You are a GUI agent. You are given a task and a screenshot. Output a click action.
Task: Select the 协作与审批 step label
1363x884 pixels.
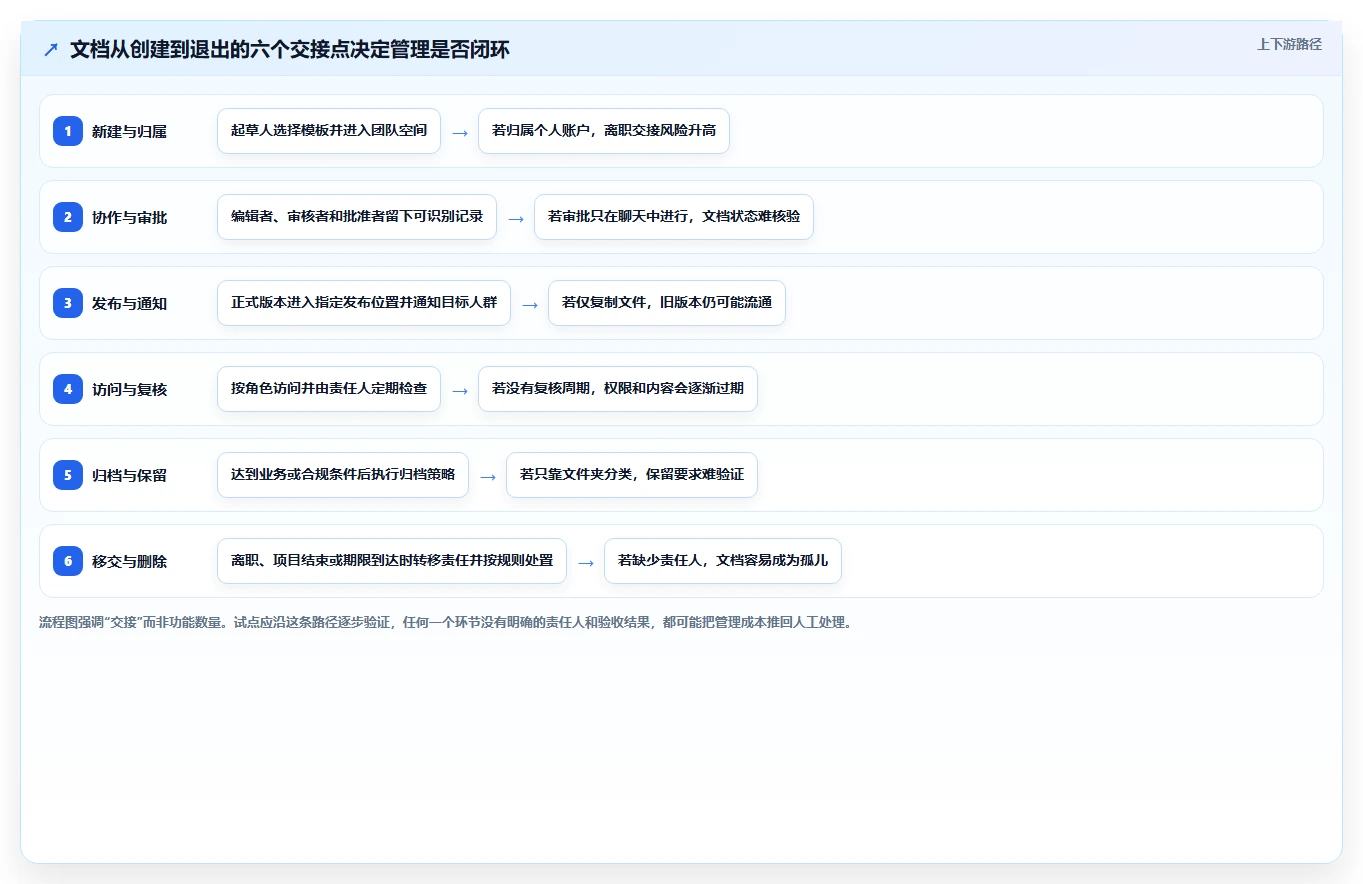[x=129, y=217]
